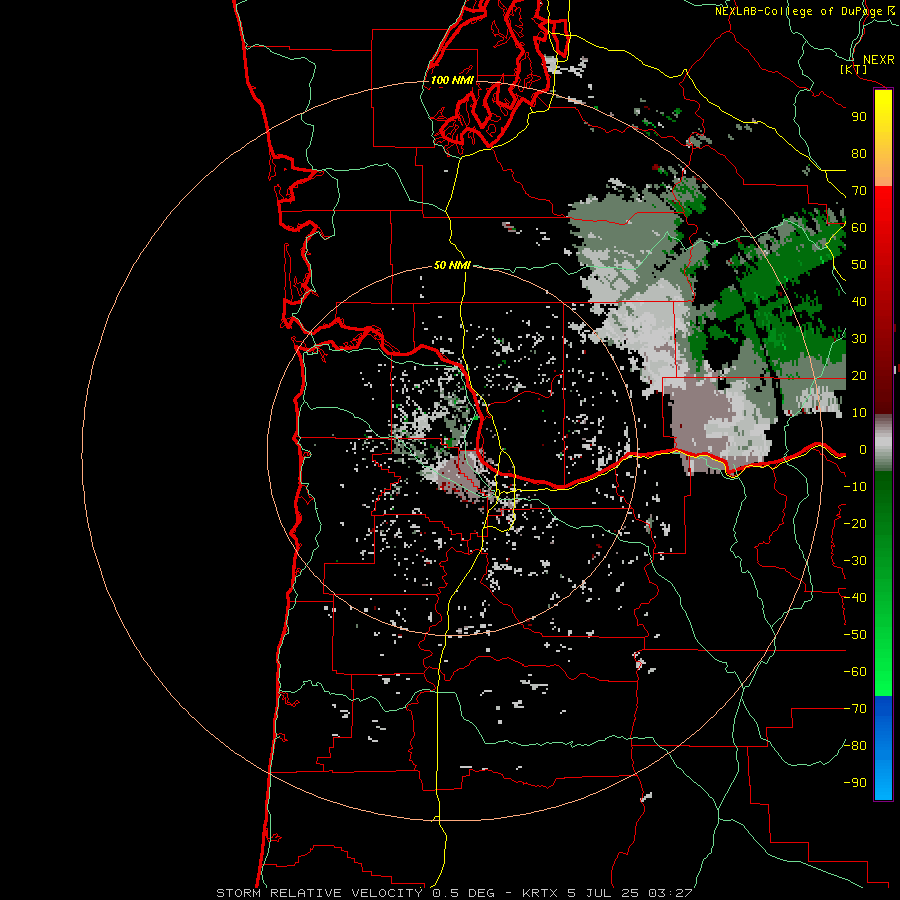Click the -10 value on velocity scale
Viewport: 900px width, 900px height.
point(855,487)
